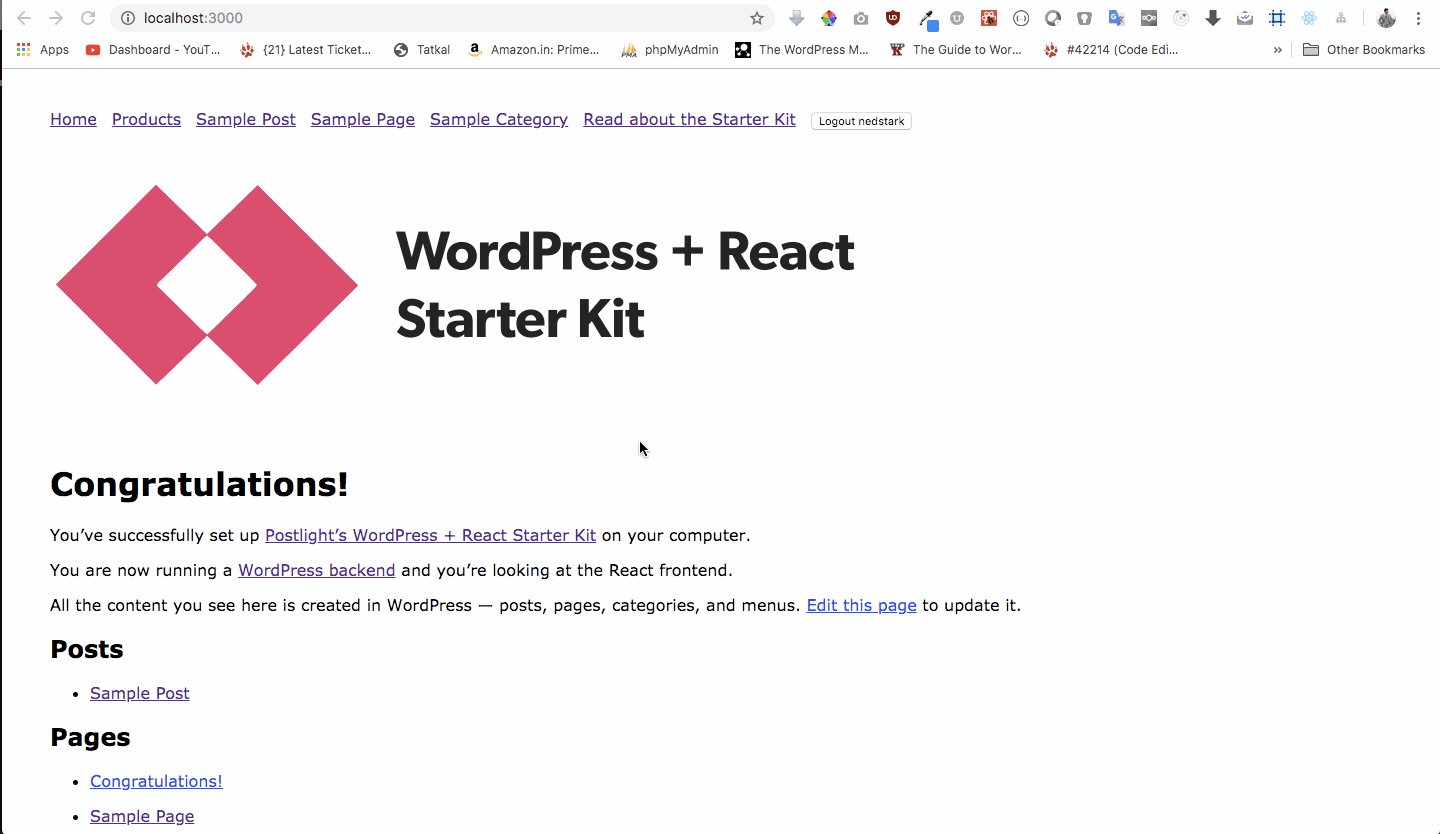Expand hidden bookmarks with double chevron
Viewport: 1440px width, 834px height.
[1277, 49]
